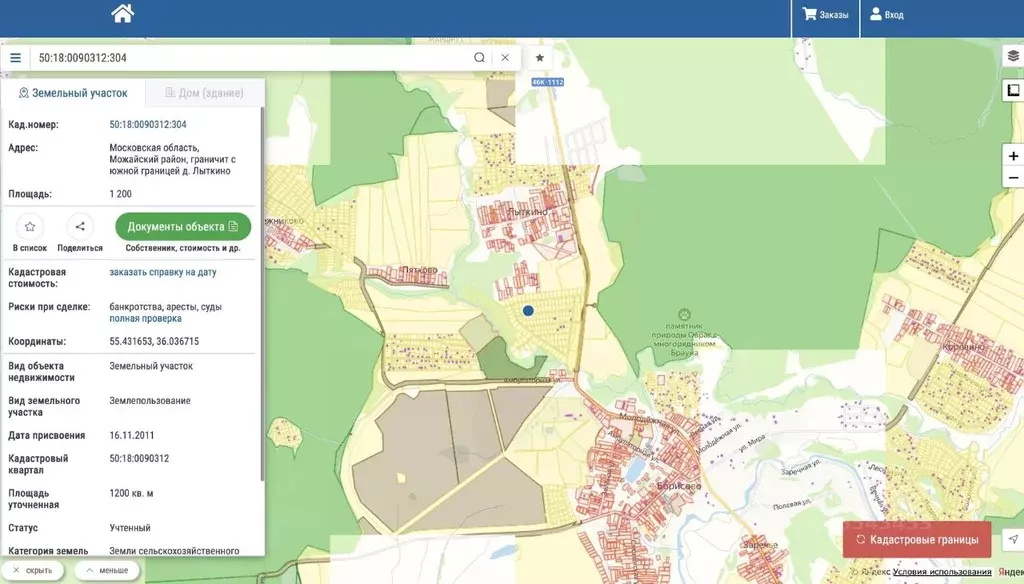
Task: Open the hamburger menu beside search
Action: pyautogui.click(x=15, y=58)
